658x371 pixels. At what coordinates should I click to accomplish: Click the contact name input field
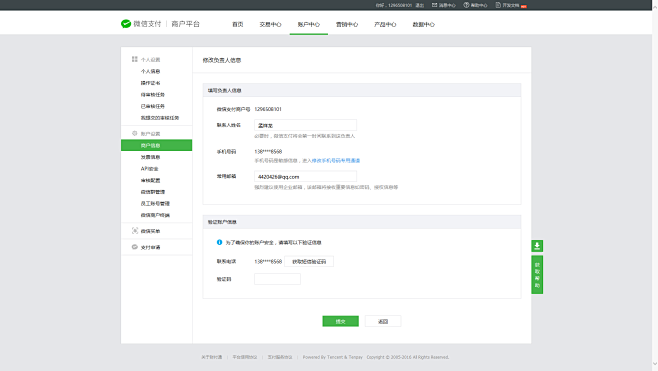click(x=306, y=125)
